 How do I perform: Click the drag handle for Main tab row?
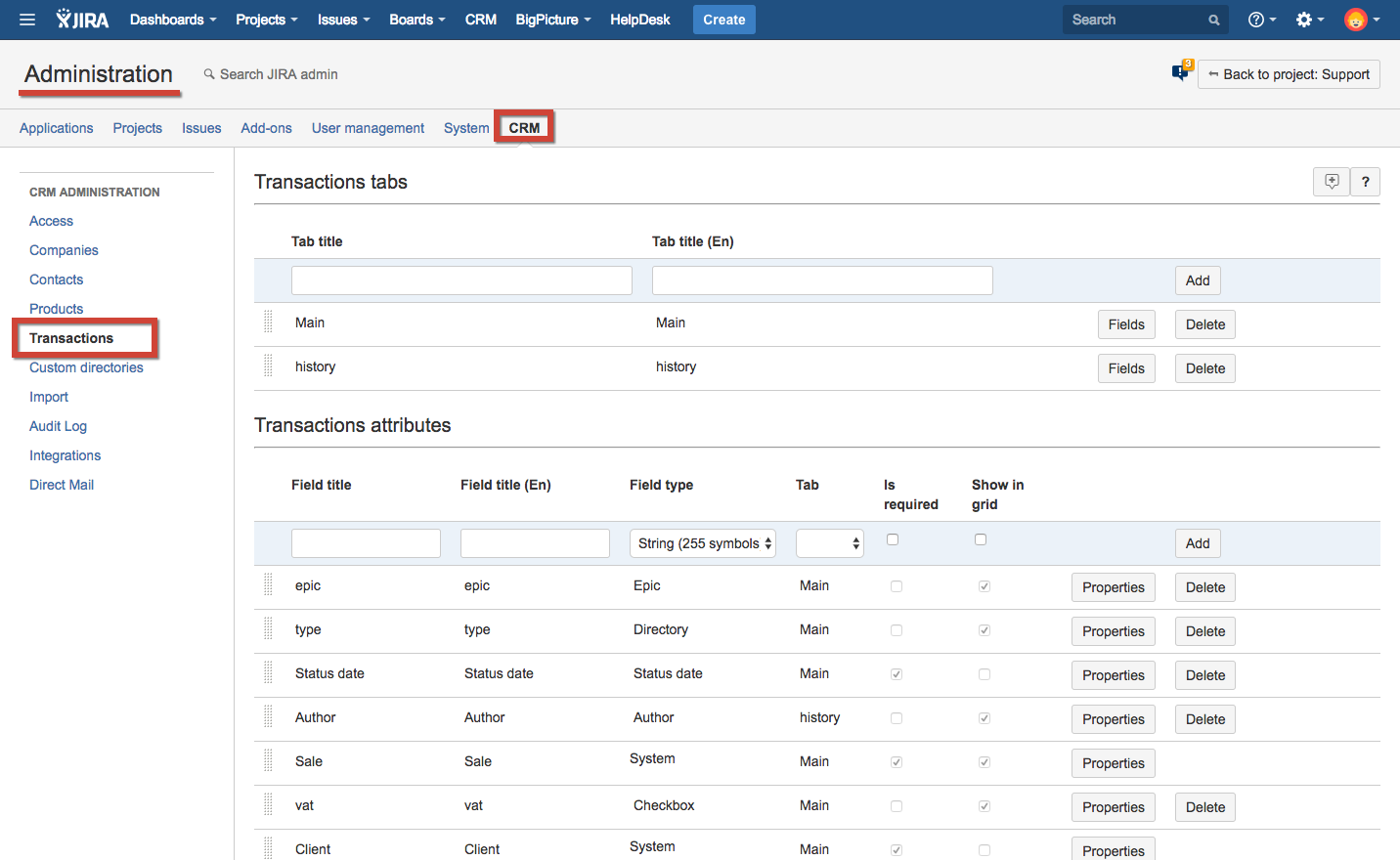(268, 322)
